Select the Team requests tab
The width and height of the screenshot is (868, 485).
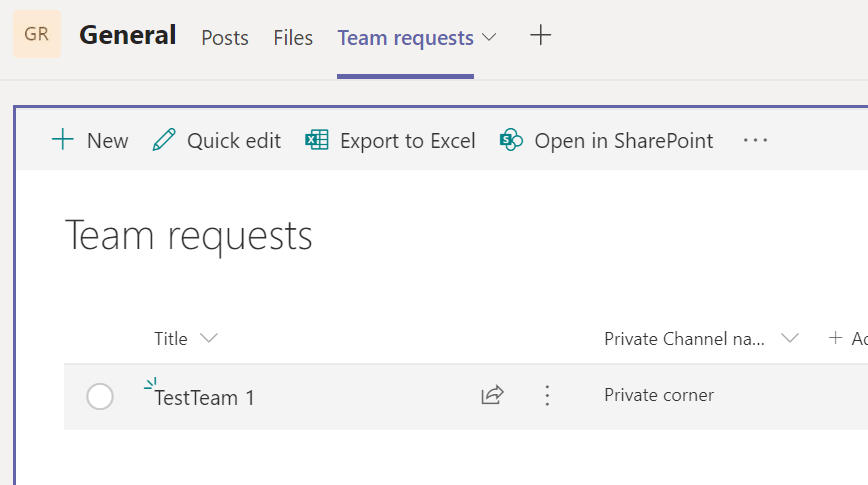click(x=405, y=38)
